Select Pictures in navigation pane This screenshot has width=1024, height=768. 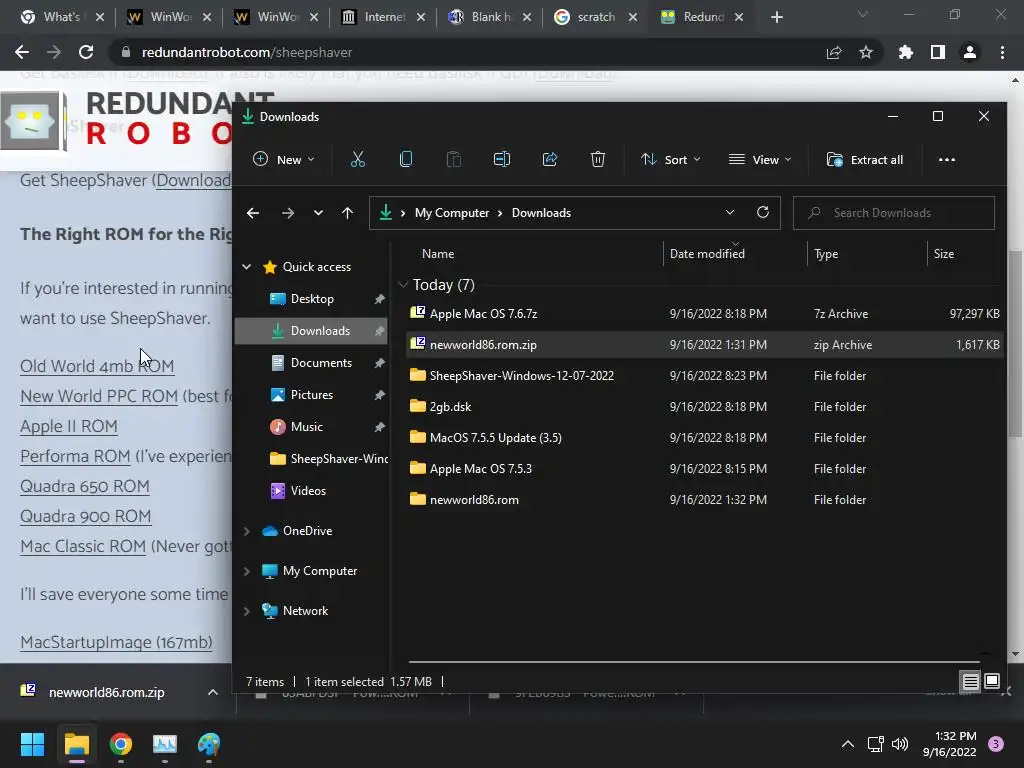pyautogui.click(x=311, y=395)
